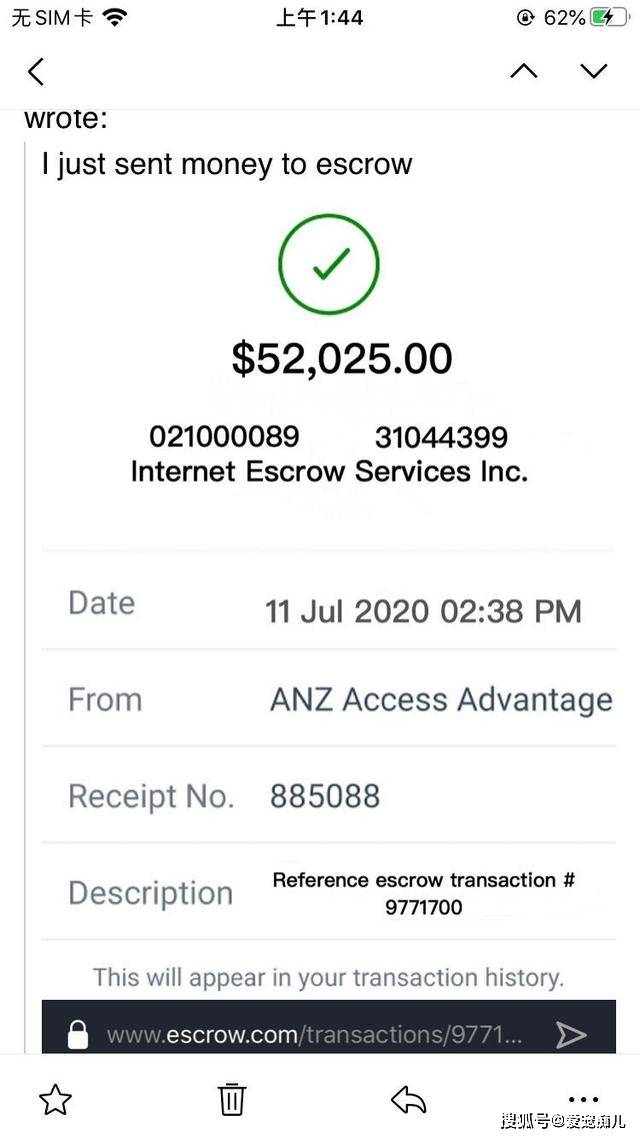Tap the green checkmark success circle
Screen dimensions: 640x1138
[329, 263]
